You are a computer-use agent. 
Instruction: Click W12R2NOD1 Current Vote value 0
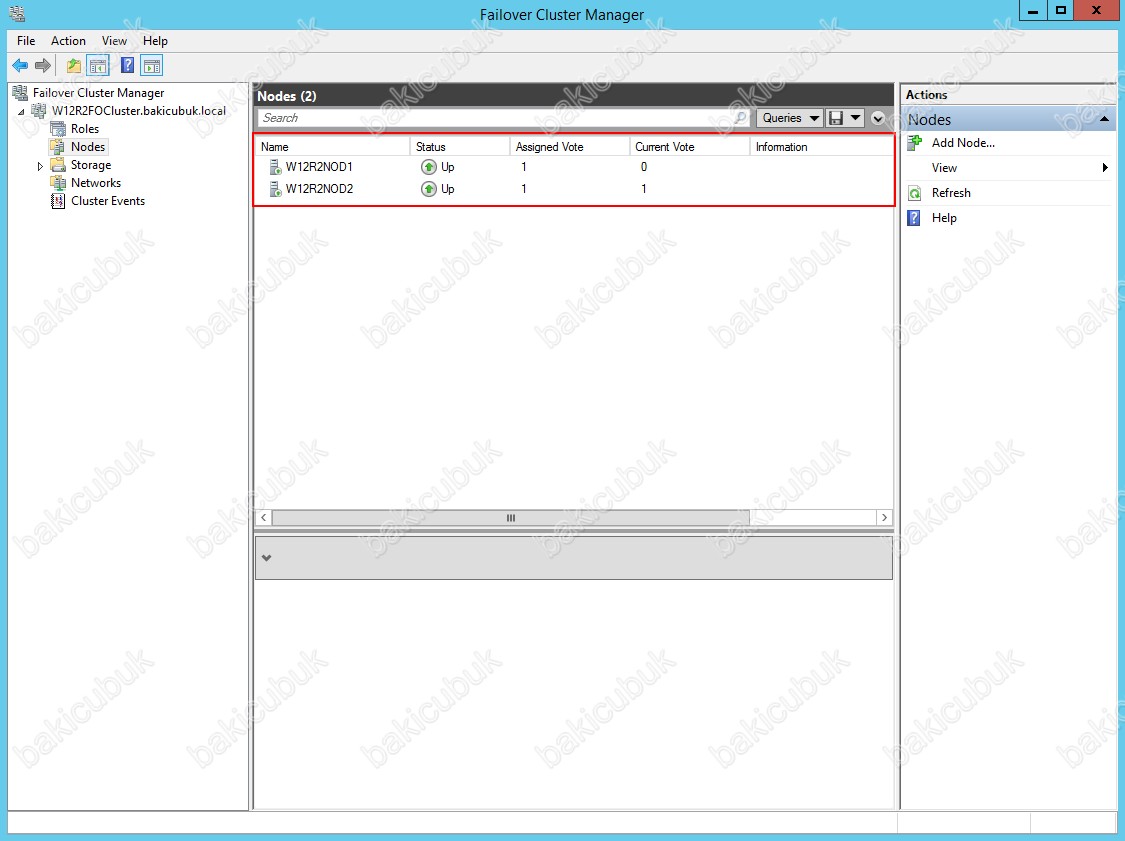coord(644,167)
